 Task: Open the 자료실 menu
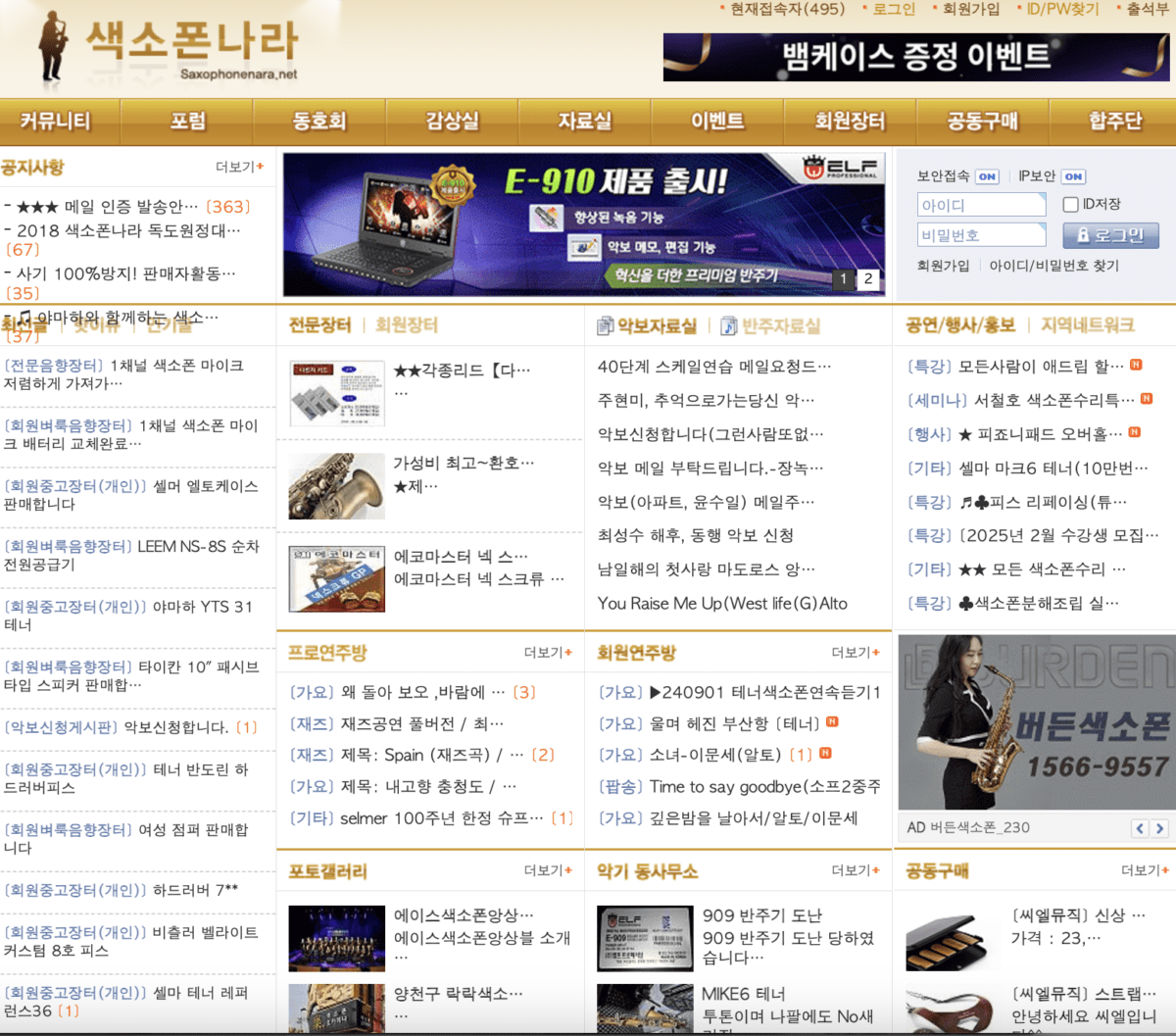[x=585, y=122]
